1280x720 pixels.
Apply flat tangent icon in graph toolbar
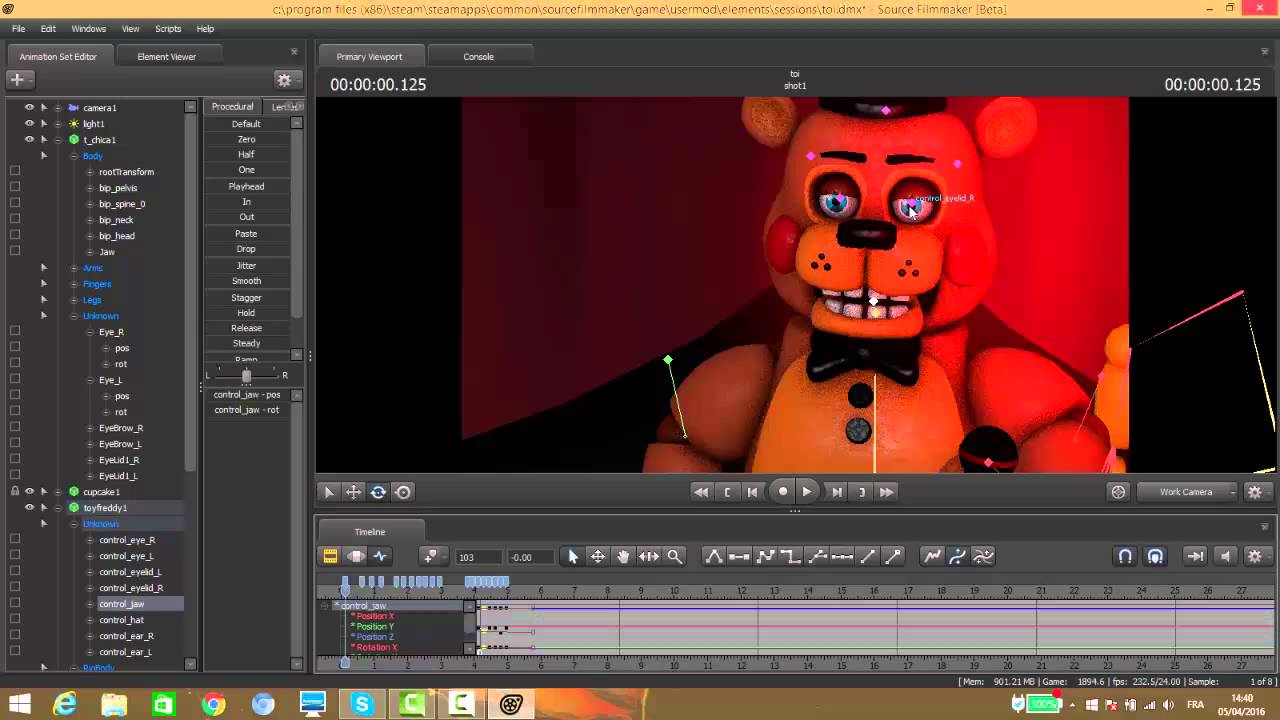point(740,557)
